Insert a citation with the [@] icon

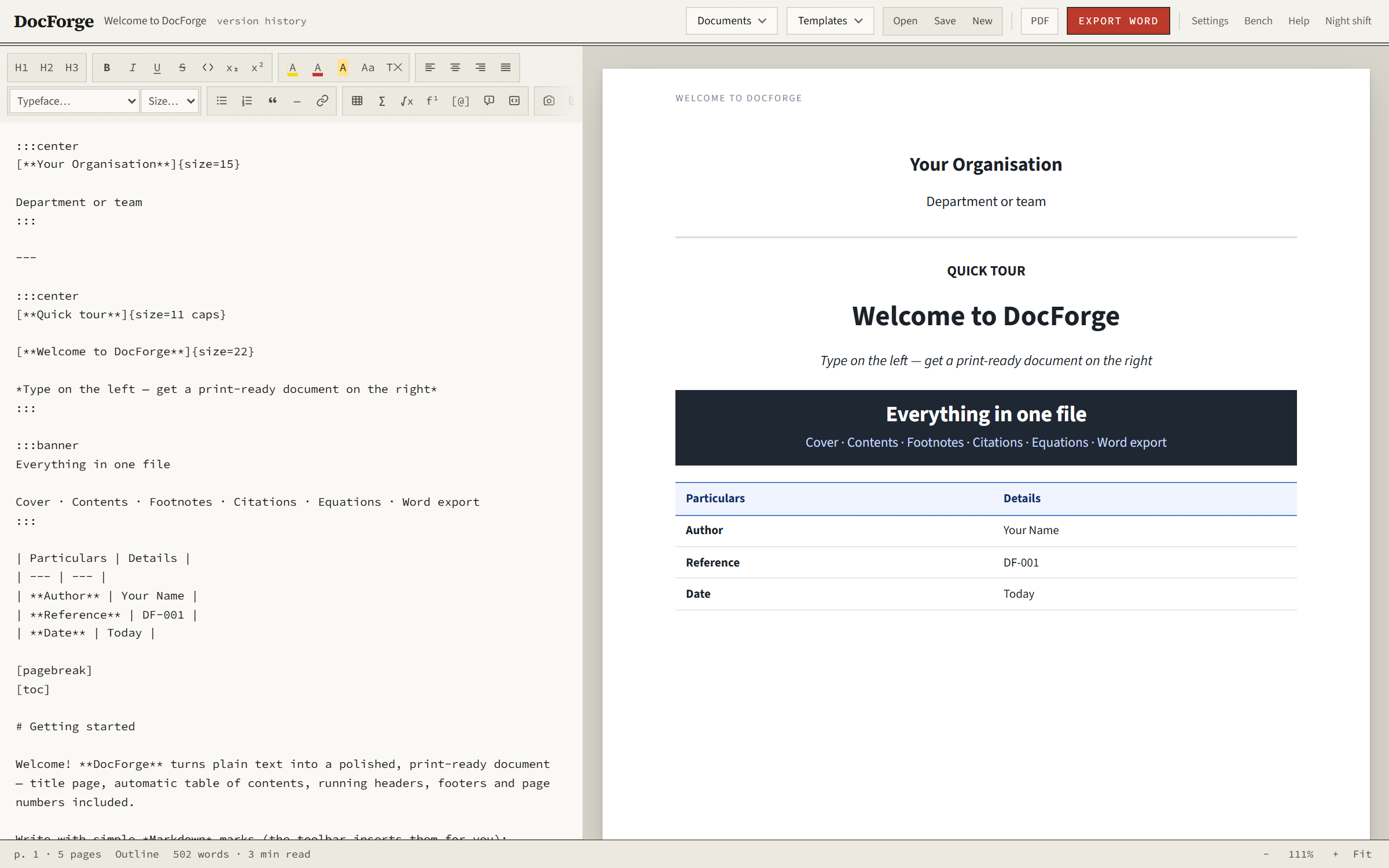click(461, 101)
